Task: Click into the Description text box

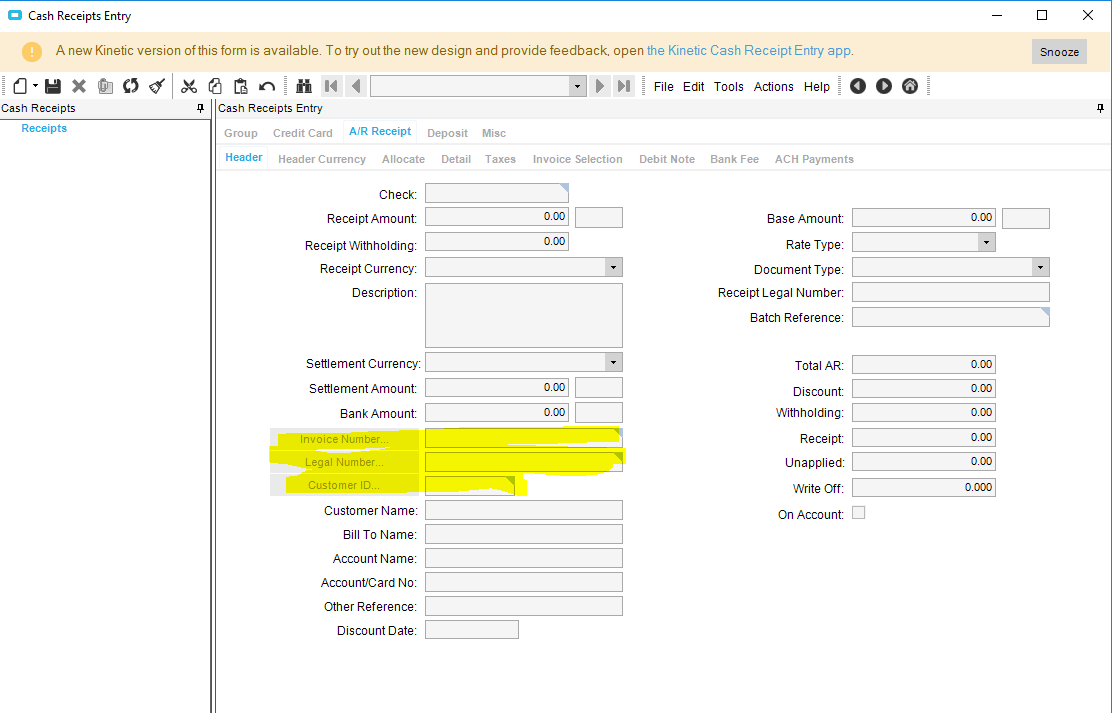Action: [x=524, y=316]
